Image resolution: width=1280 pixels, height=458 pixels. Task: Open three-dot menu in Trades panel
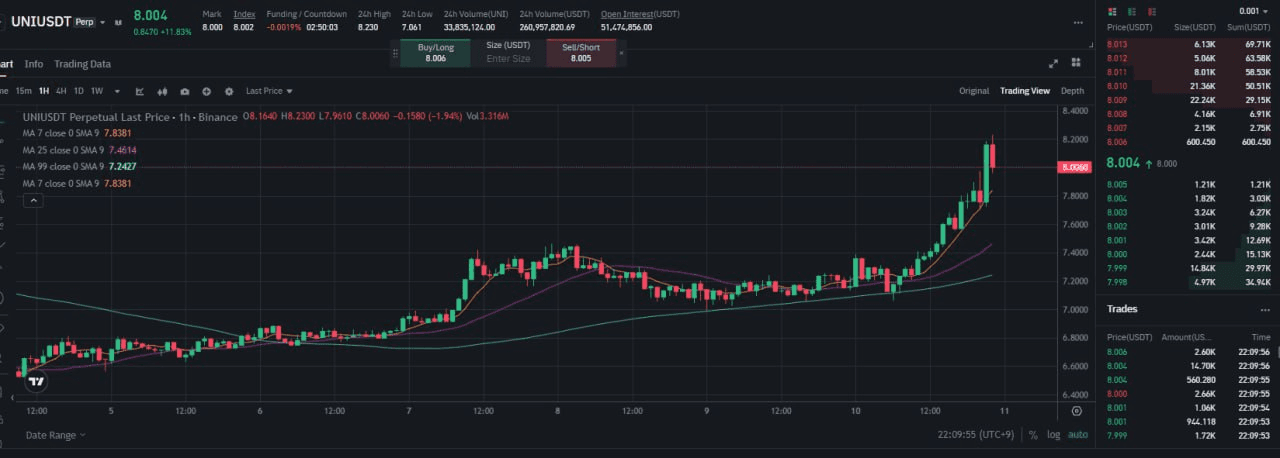[x=1265, y=309]
